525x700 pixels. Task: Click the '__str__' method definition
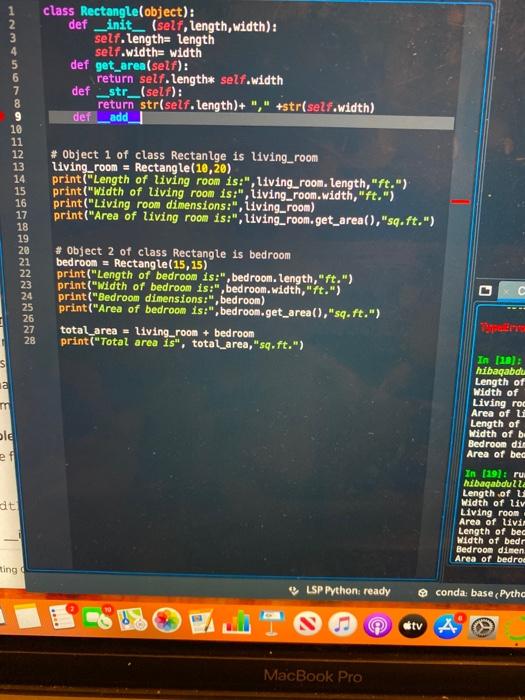(127, 92)
